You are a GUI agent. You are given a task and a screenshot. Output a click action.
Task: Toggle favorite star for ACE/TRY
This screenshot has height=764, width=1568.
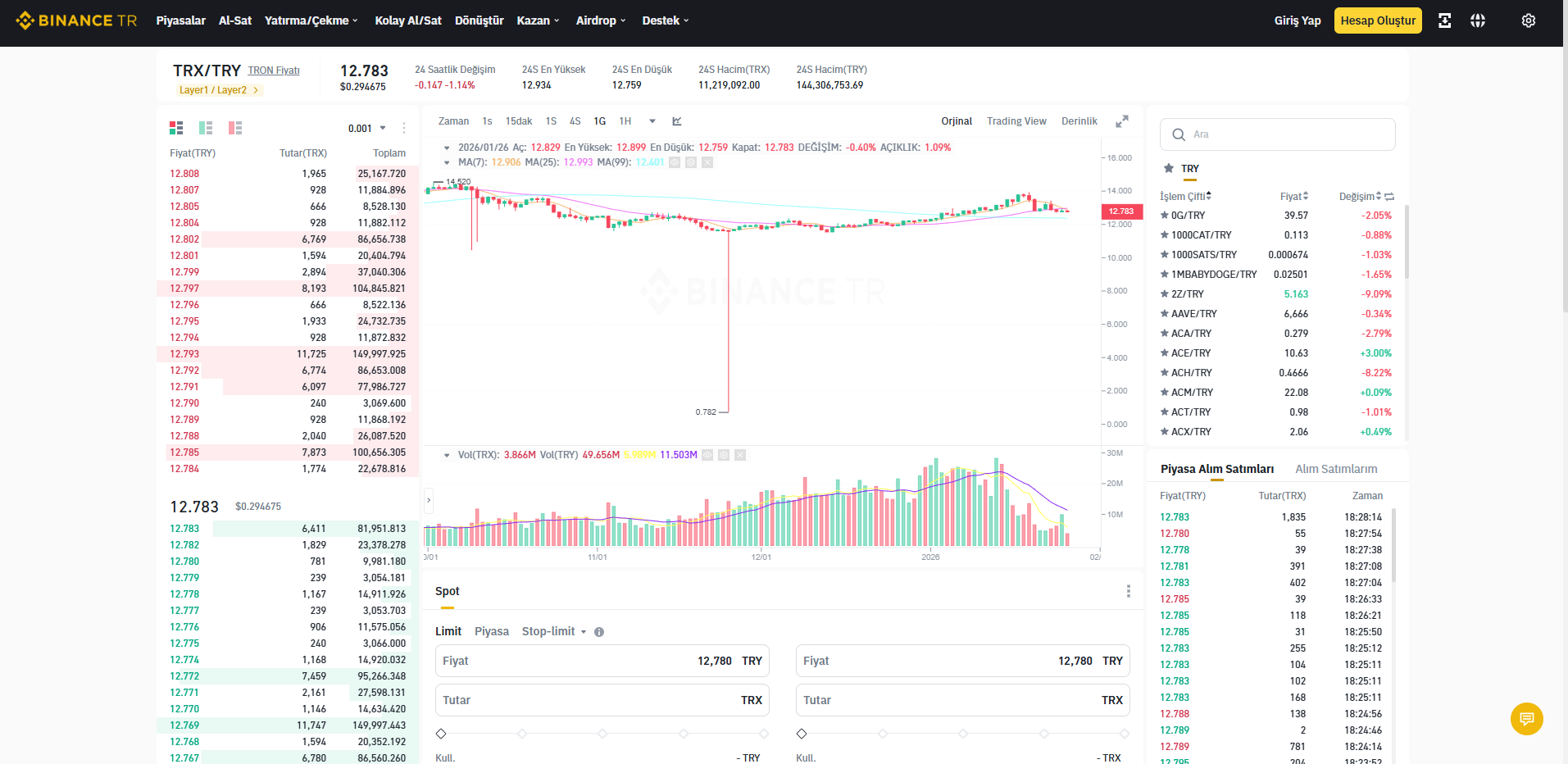[1165, 353]
